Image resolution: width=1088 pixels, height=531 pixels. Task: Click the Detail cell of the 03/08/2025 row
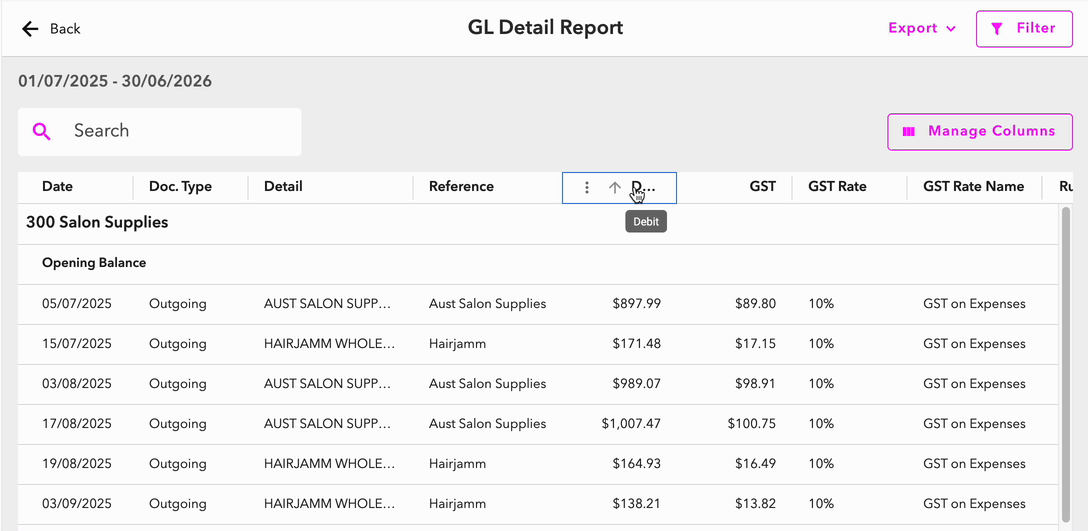330,384
